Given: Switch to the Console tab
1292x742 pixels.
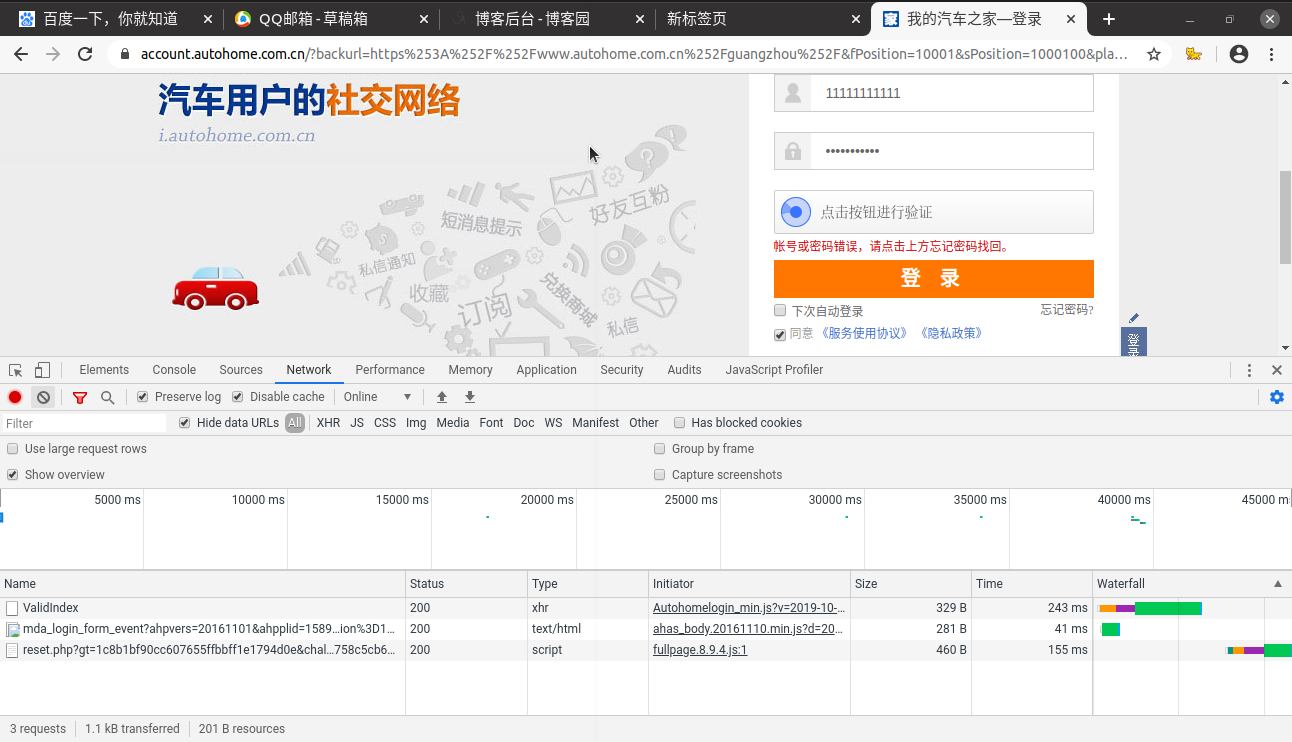Looking at the screenshot, I should click(174, 370).
